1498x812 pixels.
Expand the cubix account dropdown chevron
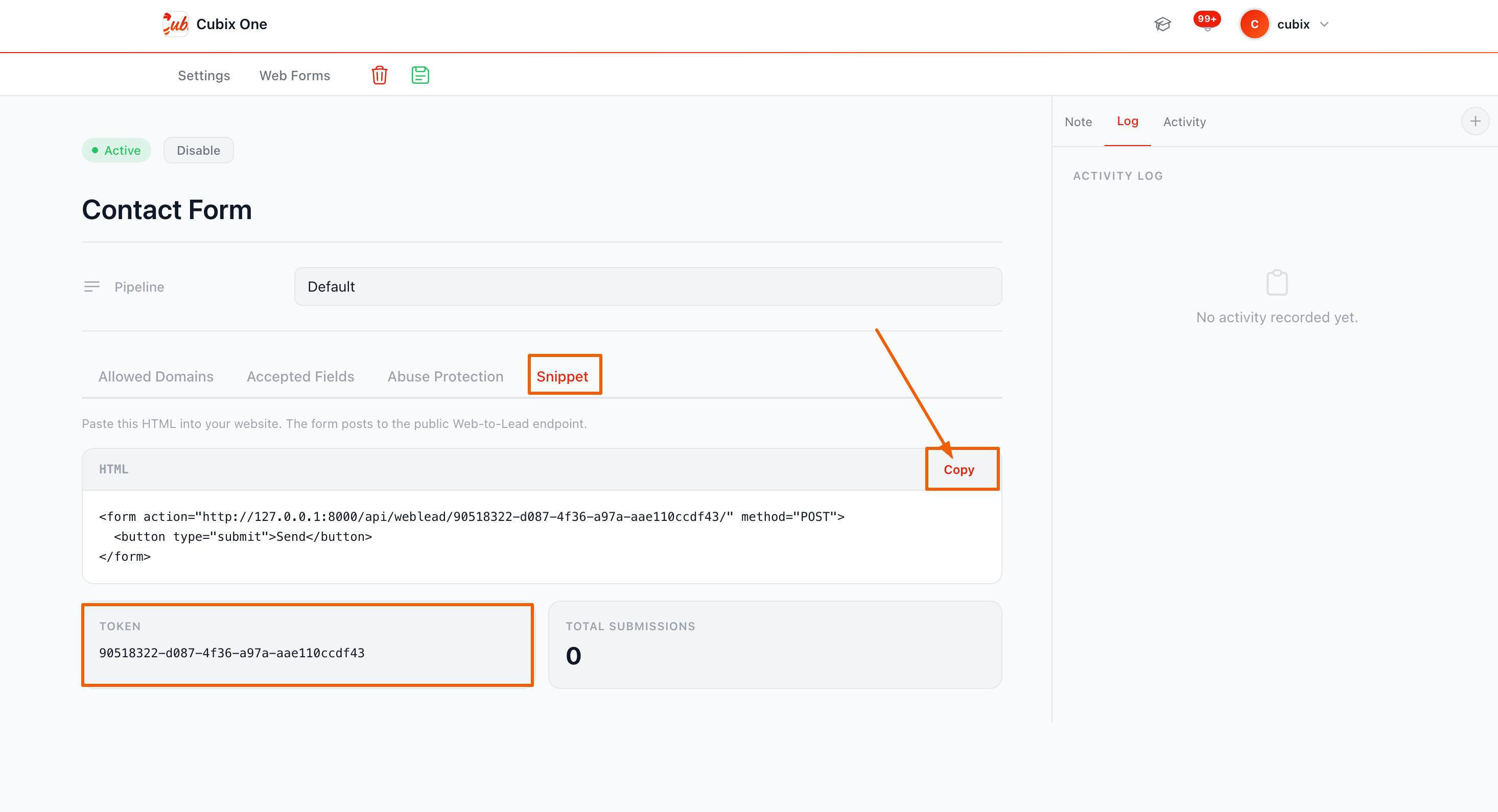coord(1324,25)
